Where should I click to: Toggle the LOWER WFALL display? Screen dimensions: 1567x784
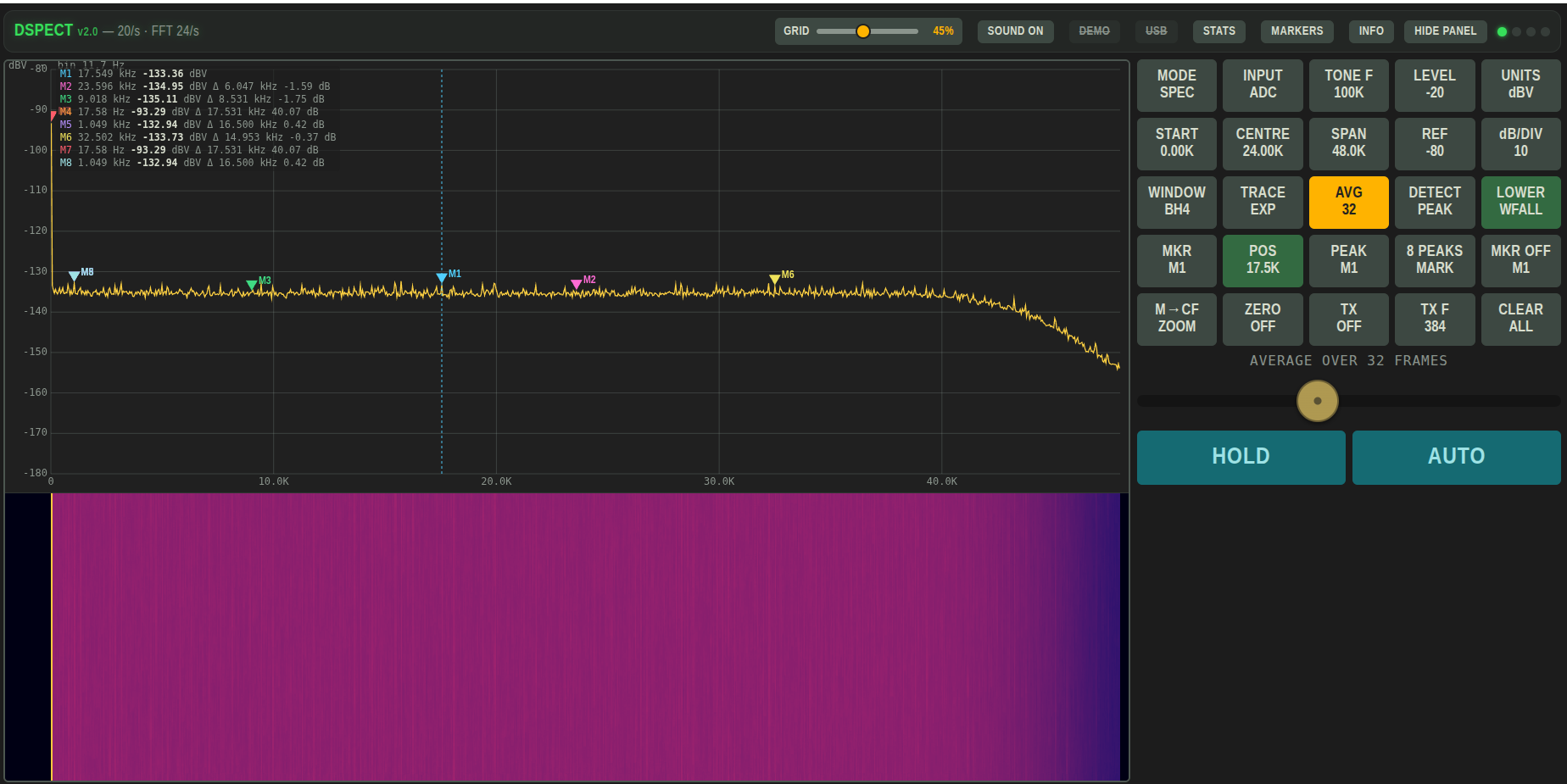[1520, 202]
